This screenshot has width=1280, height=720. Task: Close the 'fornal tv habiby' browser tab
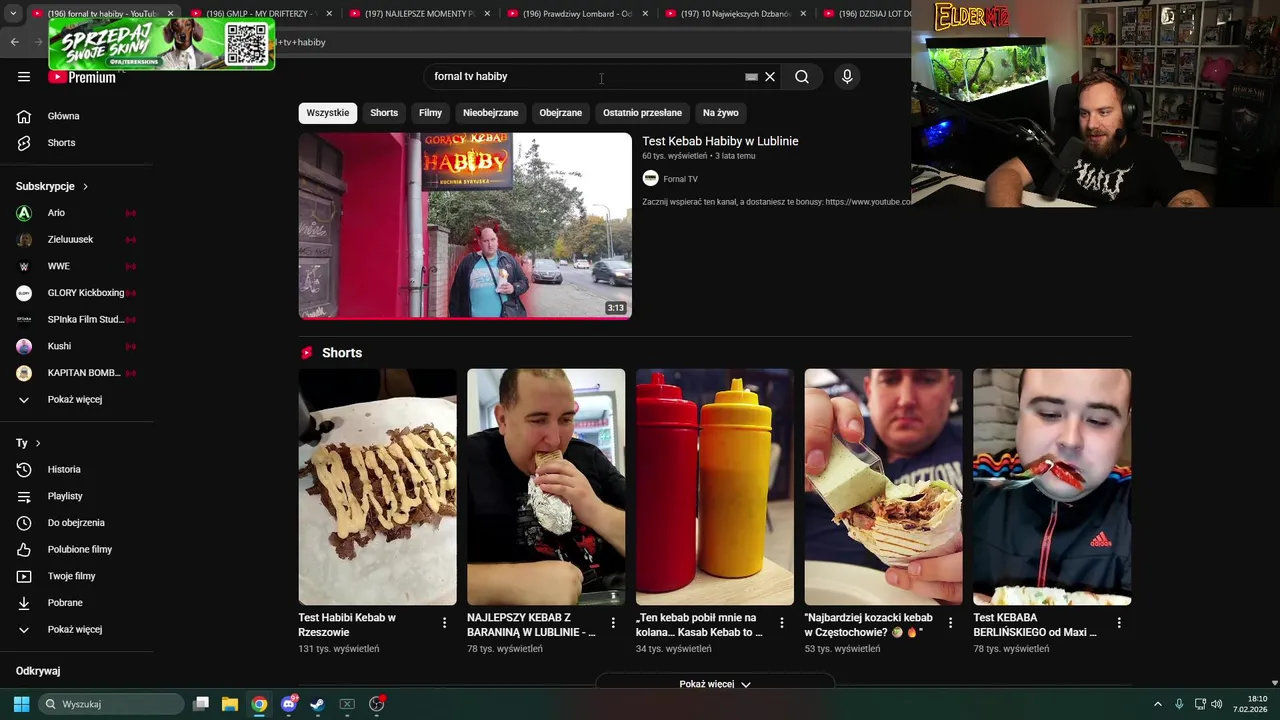pos(171,14)
